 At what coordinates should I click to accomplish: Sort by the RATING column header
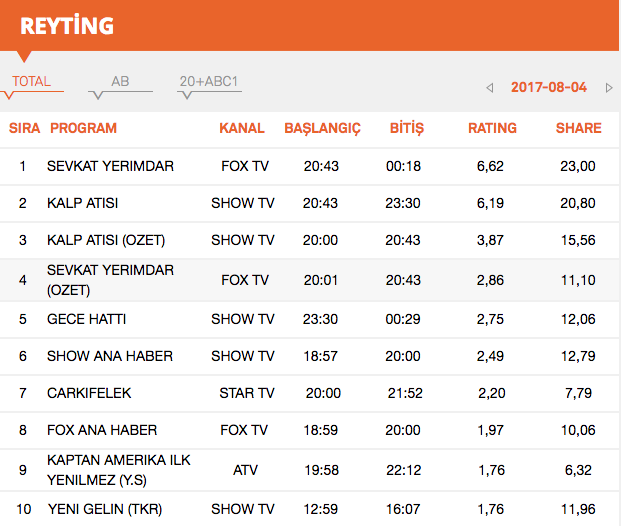pos(492,128)
